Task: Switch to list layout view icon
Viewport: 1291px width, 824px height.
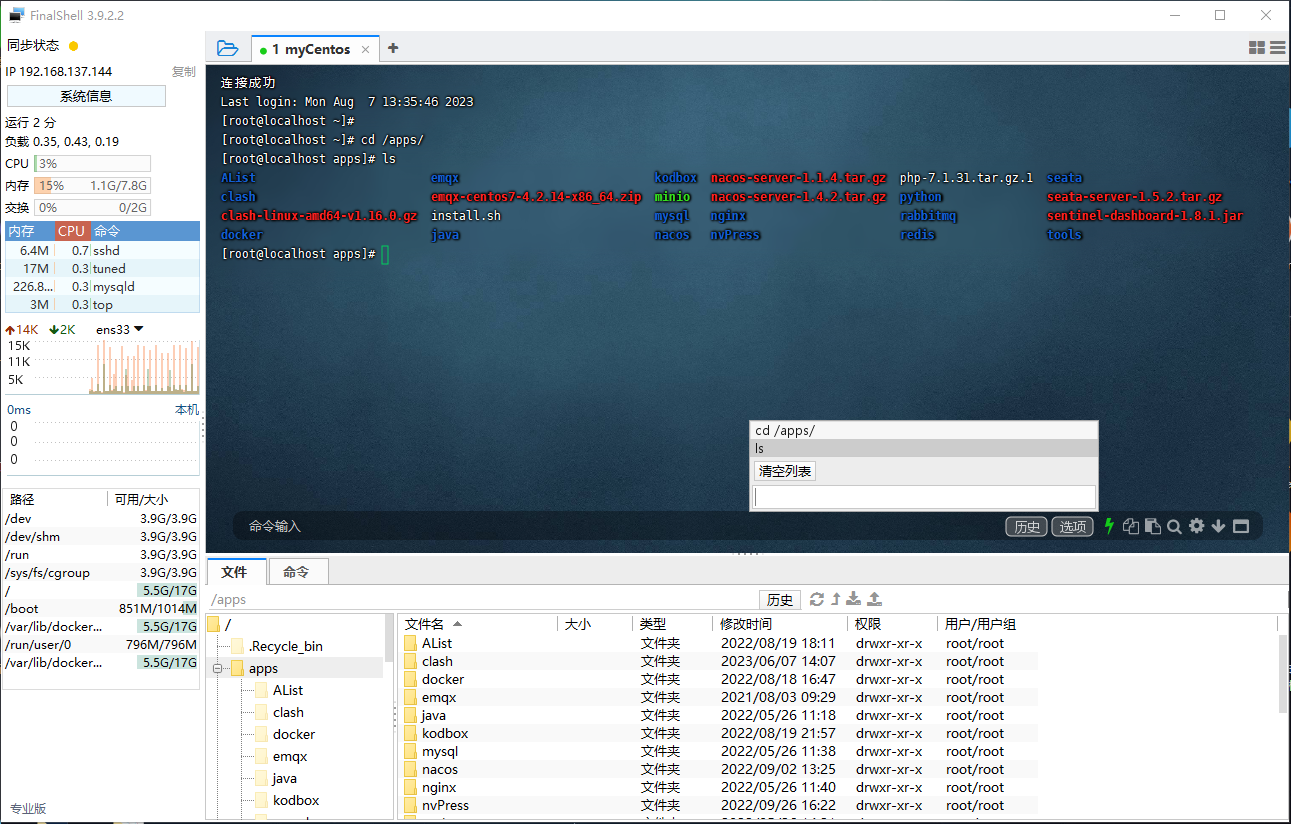Action: [1278, 47]
